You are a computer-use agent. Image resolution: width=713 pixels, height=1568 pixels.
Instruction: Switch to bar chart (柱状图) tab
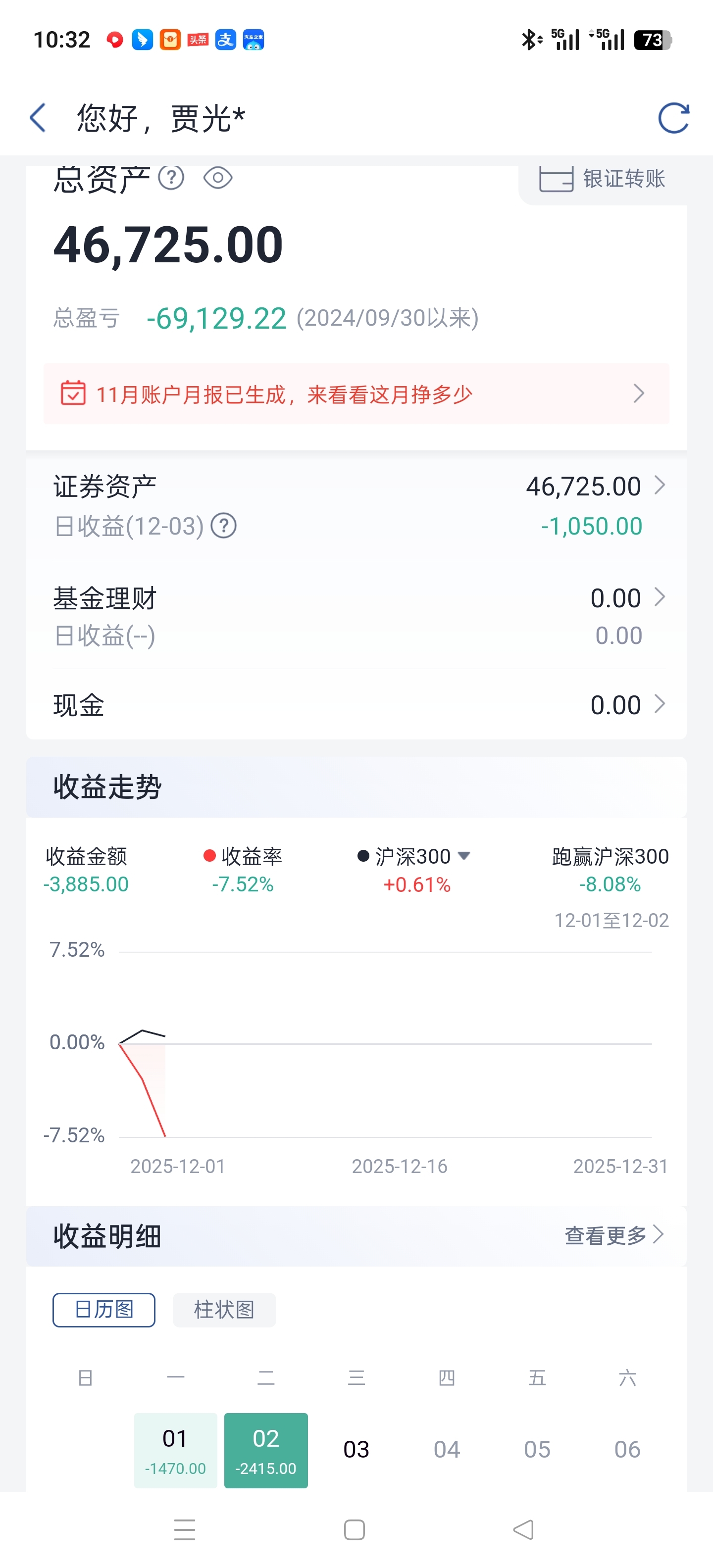tap(224, 1309)
